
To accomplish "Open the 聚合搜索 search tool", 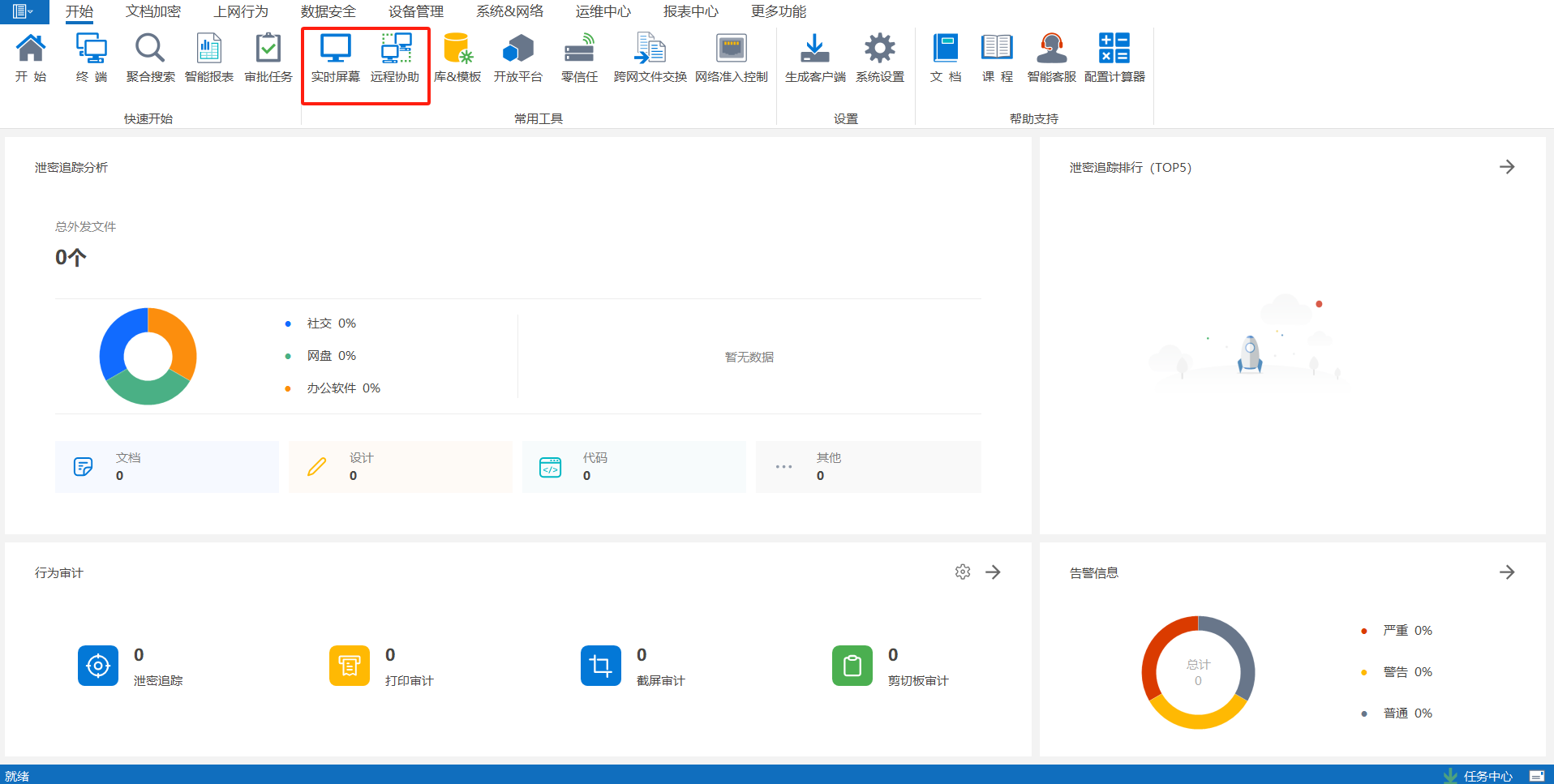I will [x=150, y=58].
